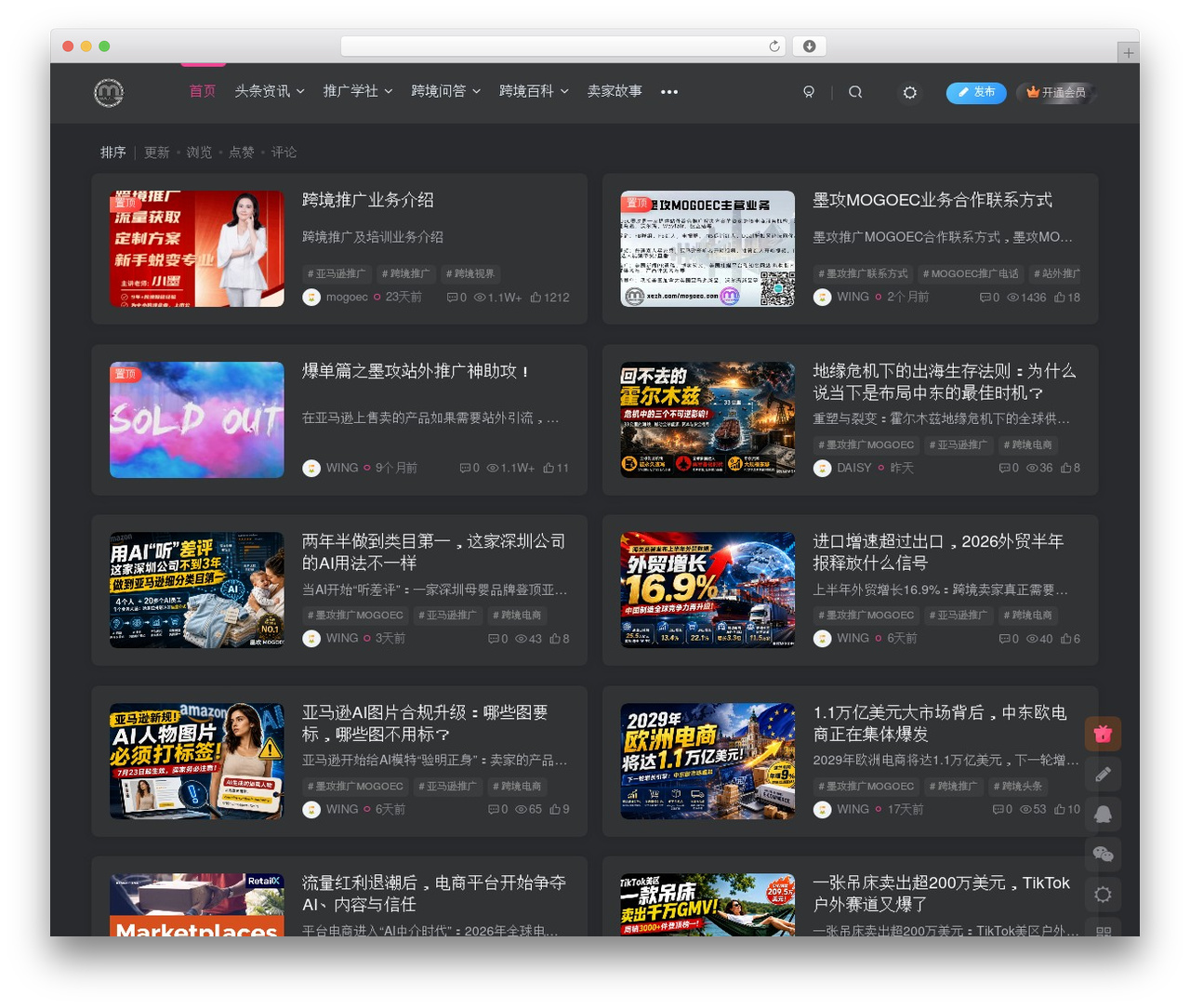
Task: Click the #MOGOEC推广电话 tag
Action: [970, 273]
